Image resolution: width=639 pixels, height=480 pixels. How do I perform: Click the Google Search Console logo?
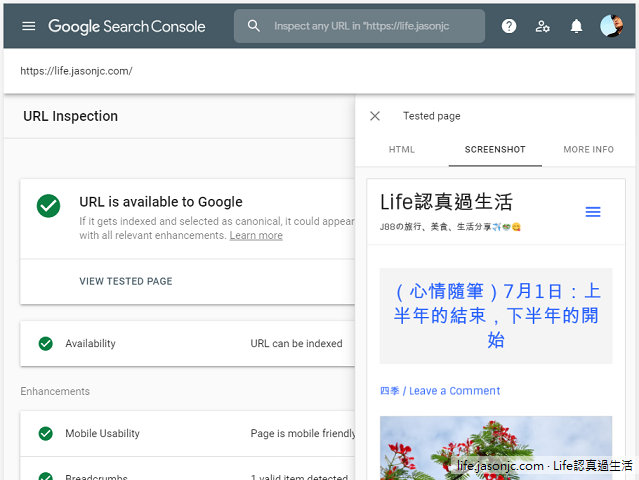click(x=127, y=26)
